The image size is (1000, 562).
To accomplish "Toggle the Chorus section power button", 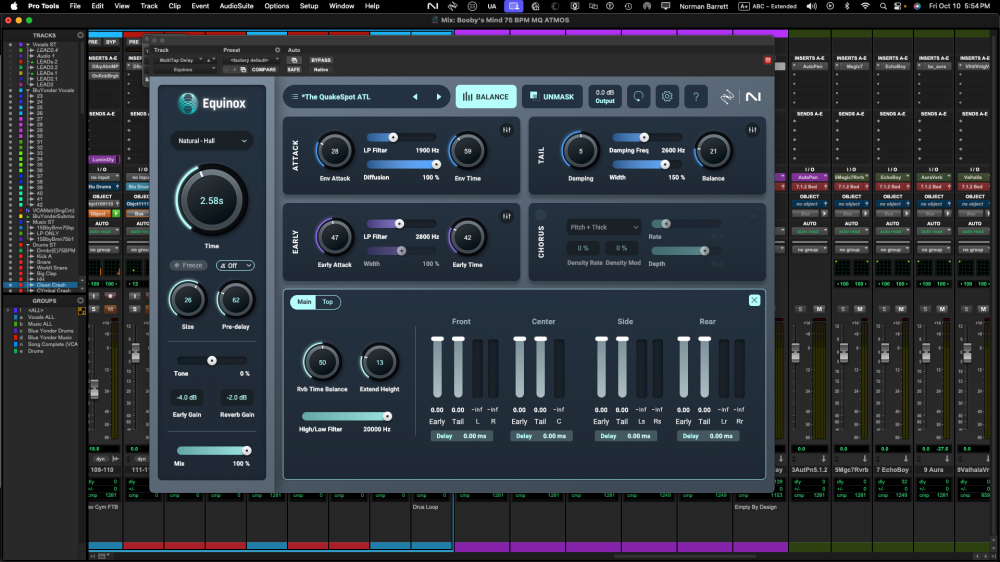I will [541, 215].
